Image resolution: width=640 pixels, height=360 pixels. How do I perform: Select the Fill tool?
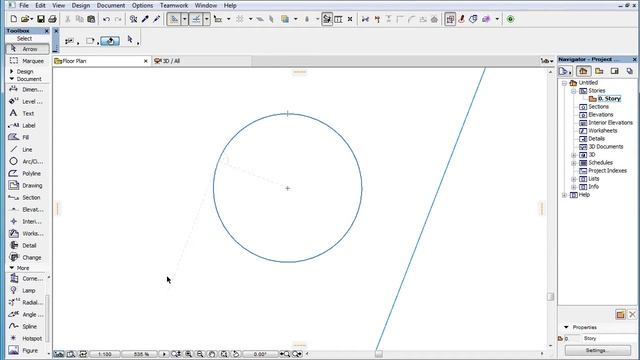(28, 137)
